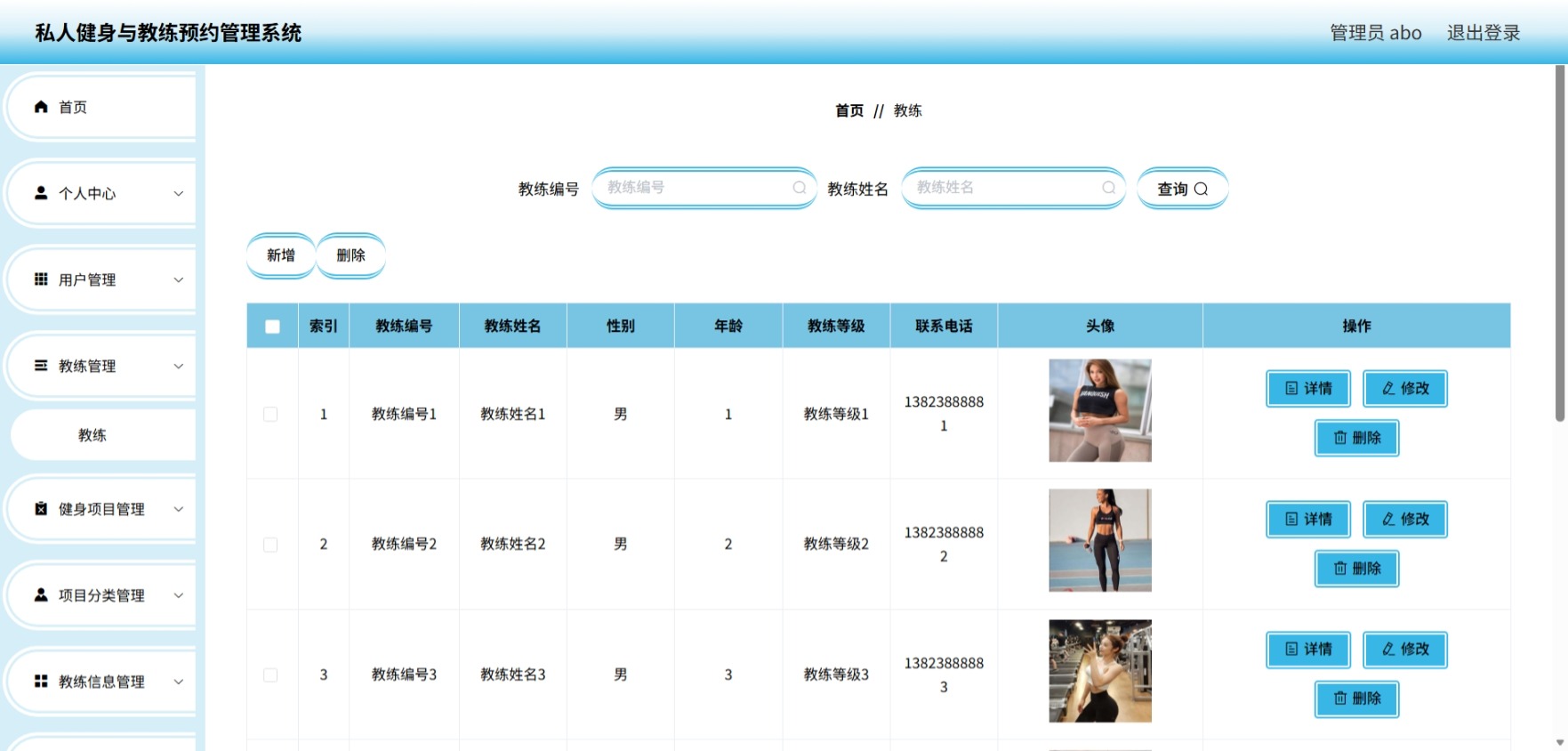This screenshot has height=751, width=1568.
Task: Click the 教练等级2 table cell
Action: 836,544
